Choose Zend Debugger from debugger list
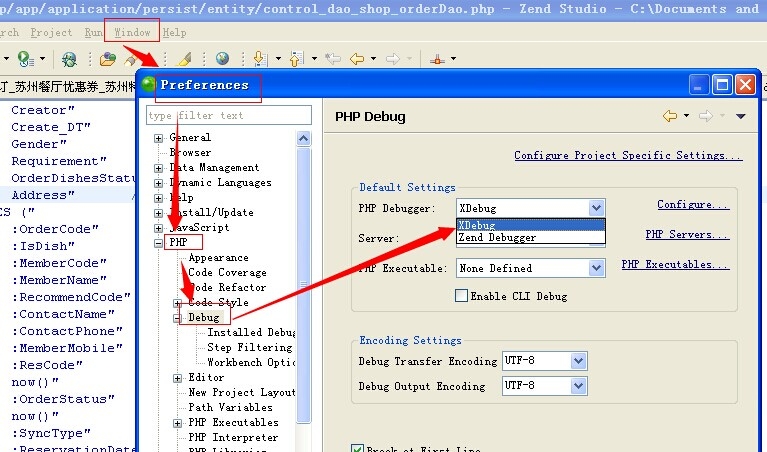The height and width of the screenshot is (452, 767). coord(531,237)
